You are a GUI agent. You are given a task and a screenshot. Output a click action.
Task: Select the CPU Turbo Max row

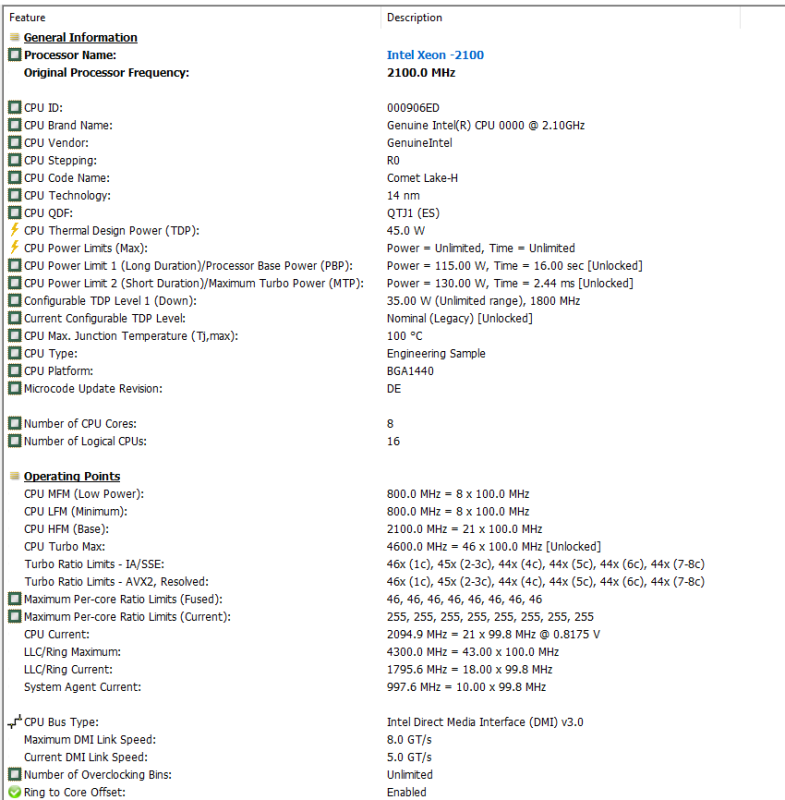coord(393,546)
